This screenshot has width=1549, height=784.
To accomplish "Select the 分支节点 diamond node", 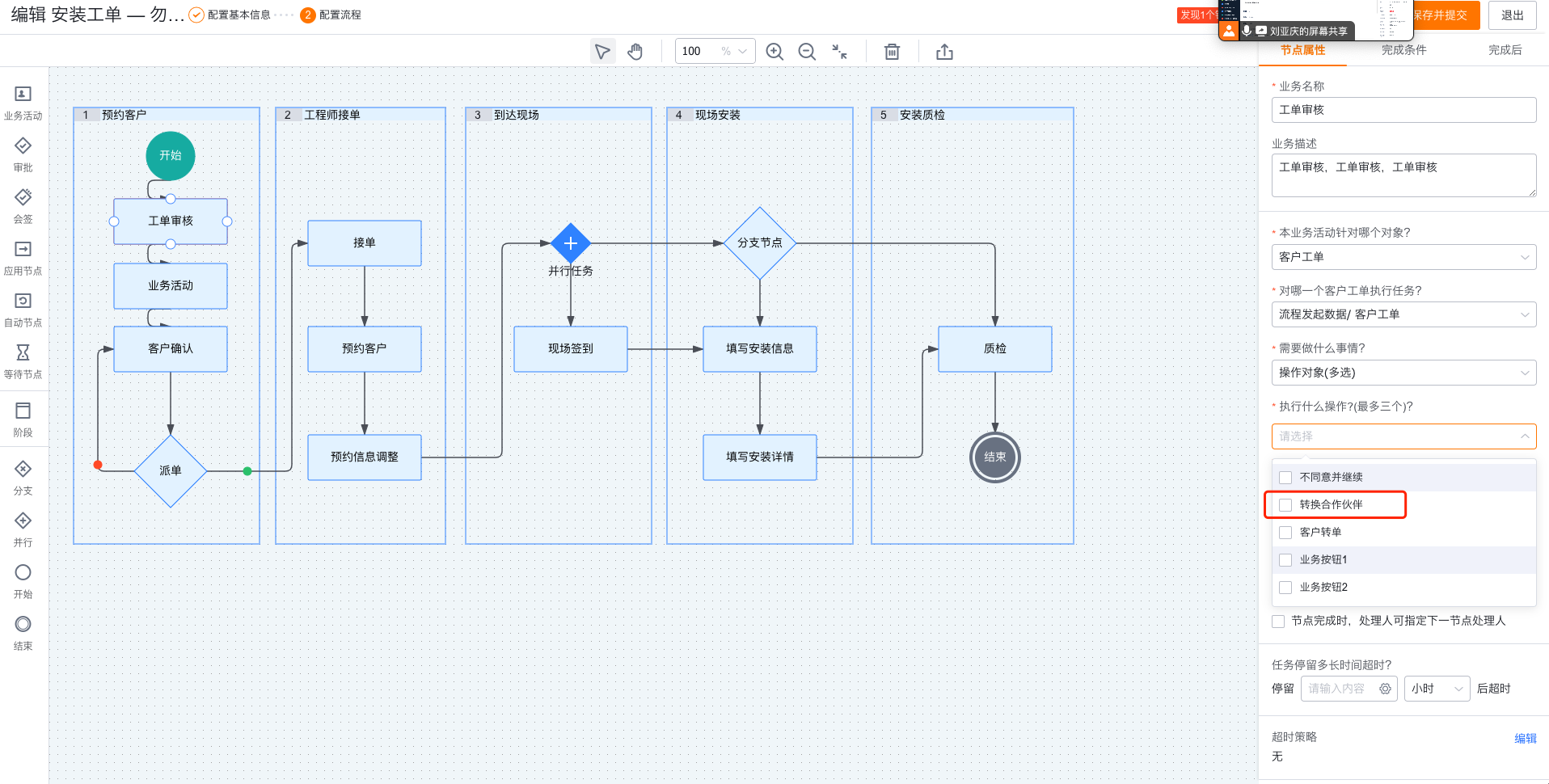I will pyautogui.click(x=760, y=243).
